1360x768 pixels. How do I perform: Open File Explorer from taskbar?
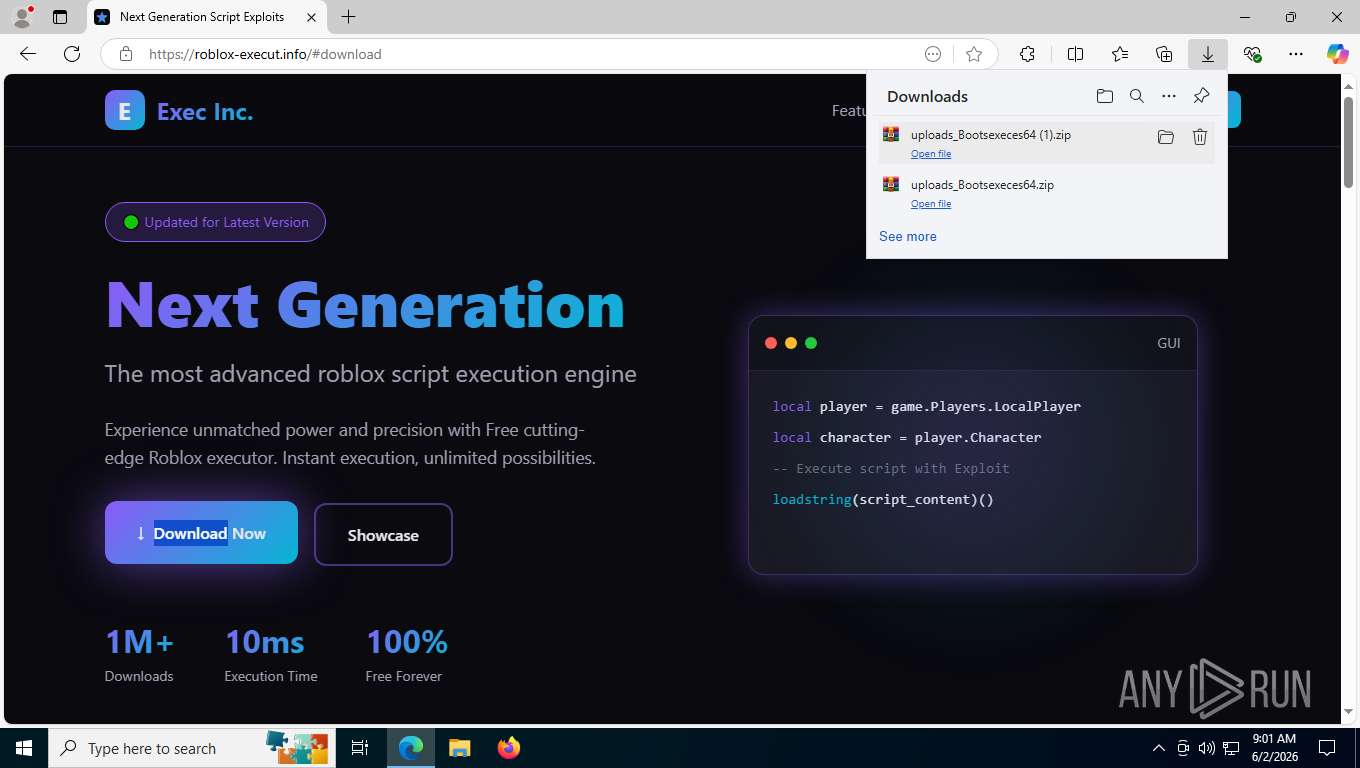click(x=459, y=748)
